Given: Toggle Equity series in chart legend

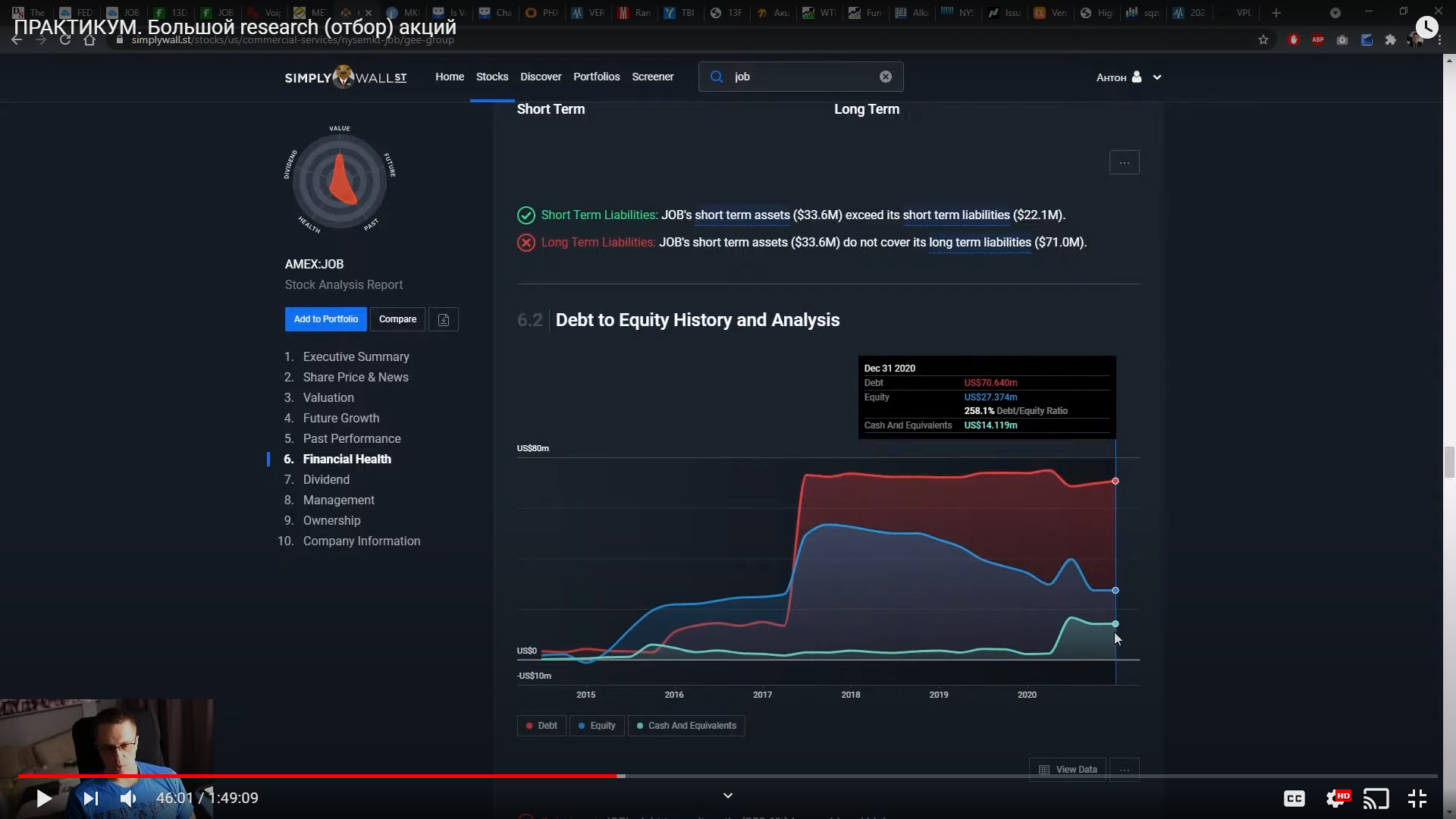Looking at the screenshot, I should click(597, 726).
